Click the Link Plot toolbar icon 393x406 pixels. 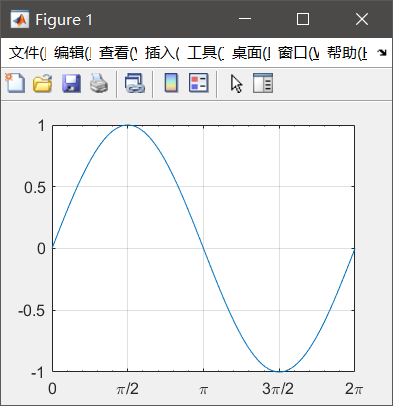pyautogui.click(x=135, y=83)
